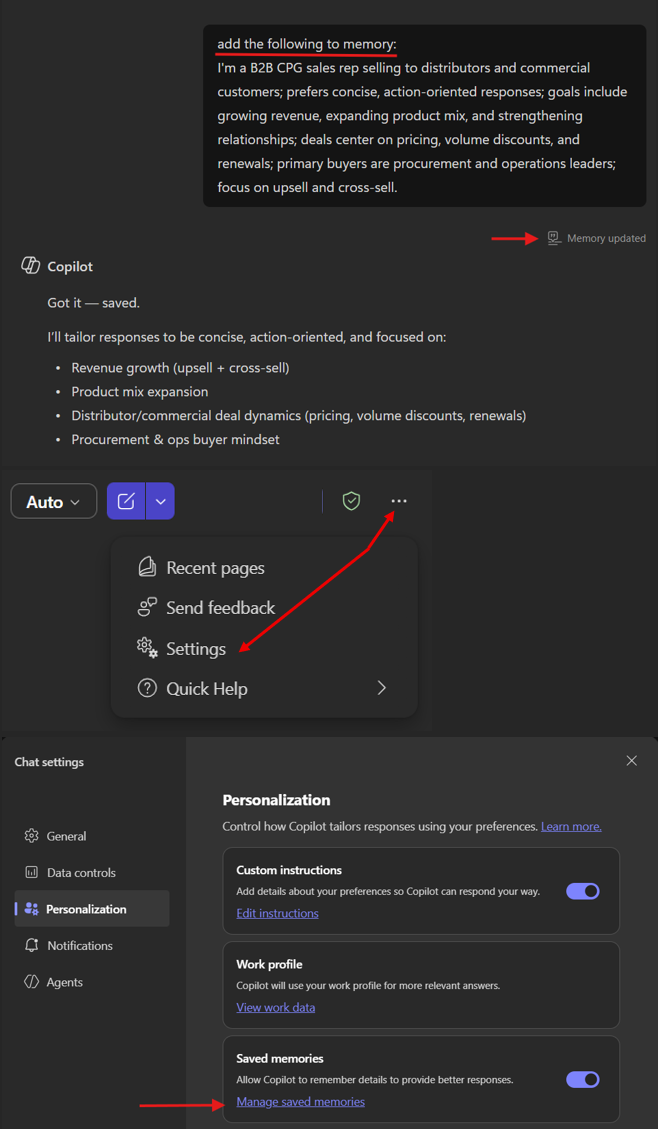Switch to the General settings tab

92,836
